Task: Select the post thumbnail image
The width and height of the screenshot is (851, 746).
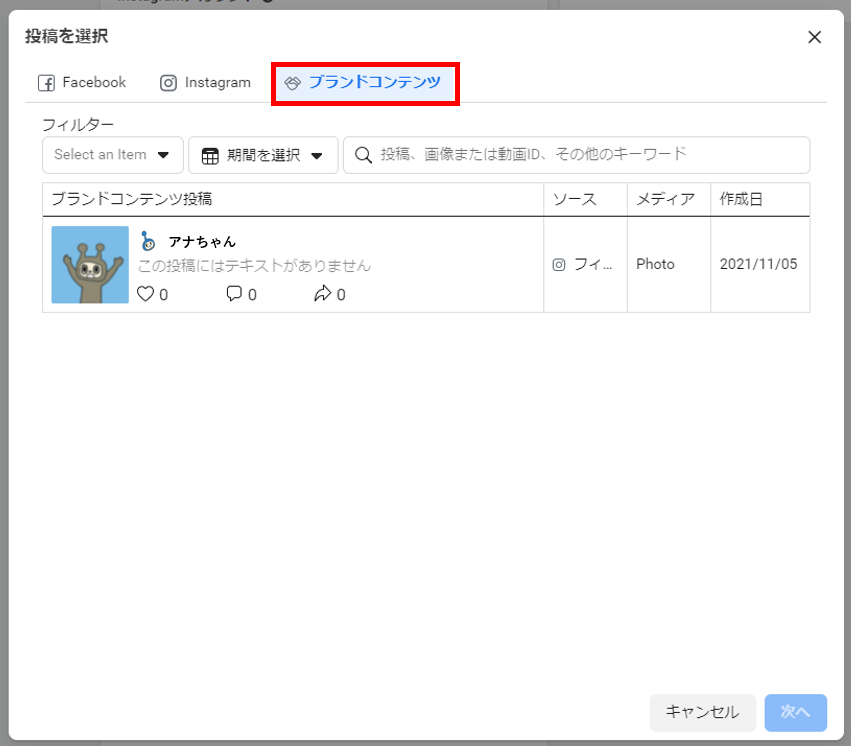Action: tap(90, 265)
